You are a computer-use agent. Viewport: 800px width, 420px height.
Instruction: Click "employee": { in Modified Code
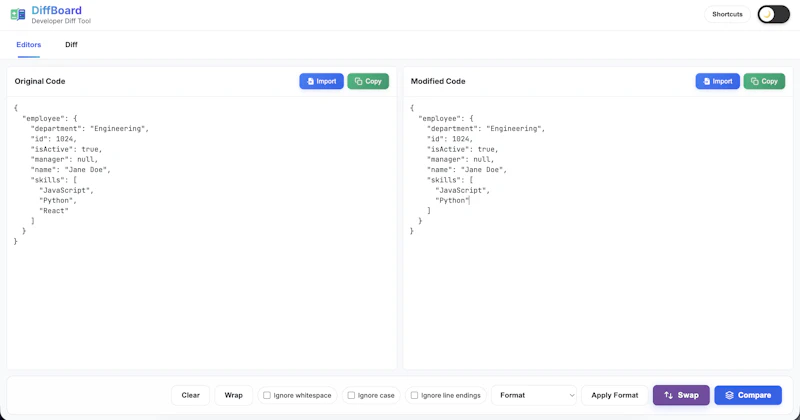[446, 118]
